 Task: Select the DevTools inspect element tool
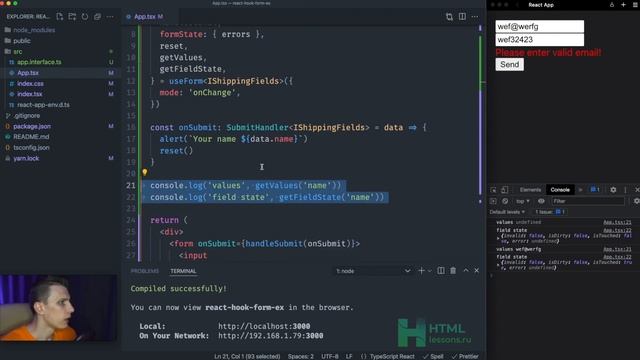pos(493,190)
